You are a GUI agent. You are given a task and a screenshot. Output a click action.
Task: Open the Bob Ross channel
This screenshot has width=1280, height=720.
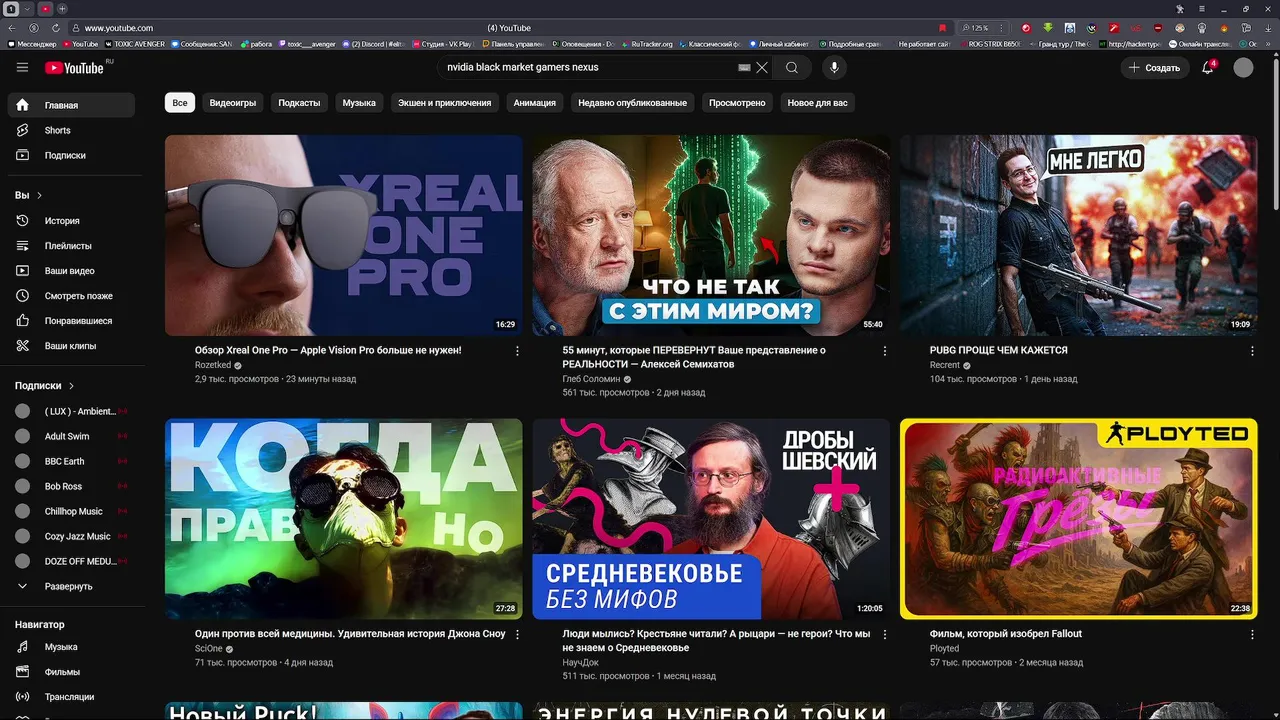click(71, 486)
